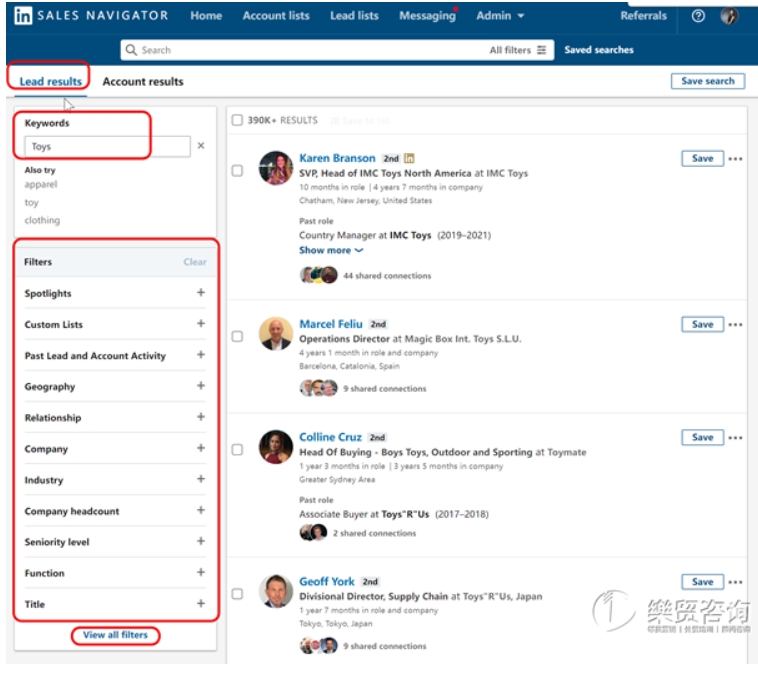
Task: Save Karen Branson as a lead
Action: (x=702, y=158)
